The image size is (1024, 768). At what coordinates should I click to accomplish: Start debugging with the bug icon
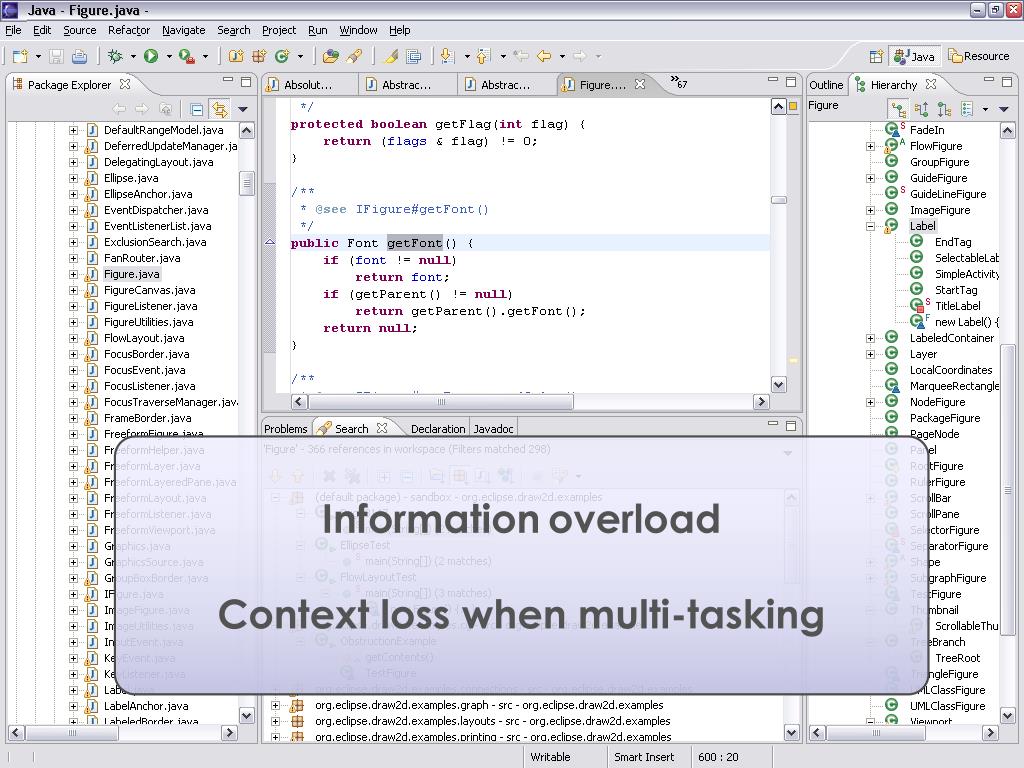point(116,57)
